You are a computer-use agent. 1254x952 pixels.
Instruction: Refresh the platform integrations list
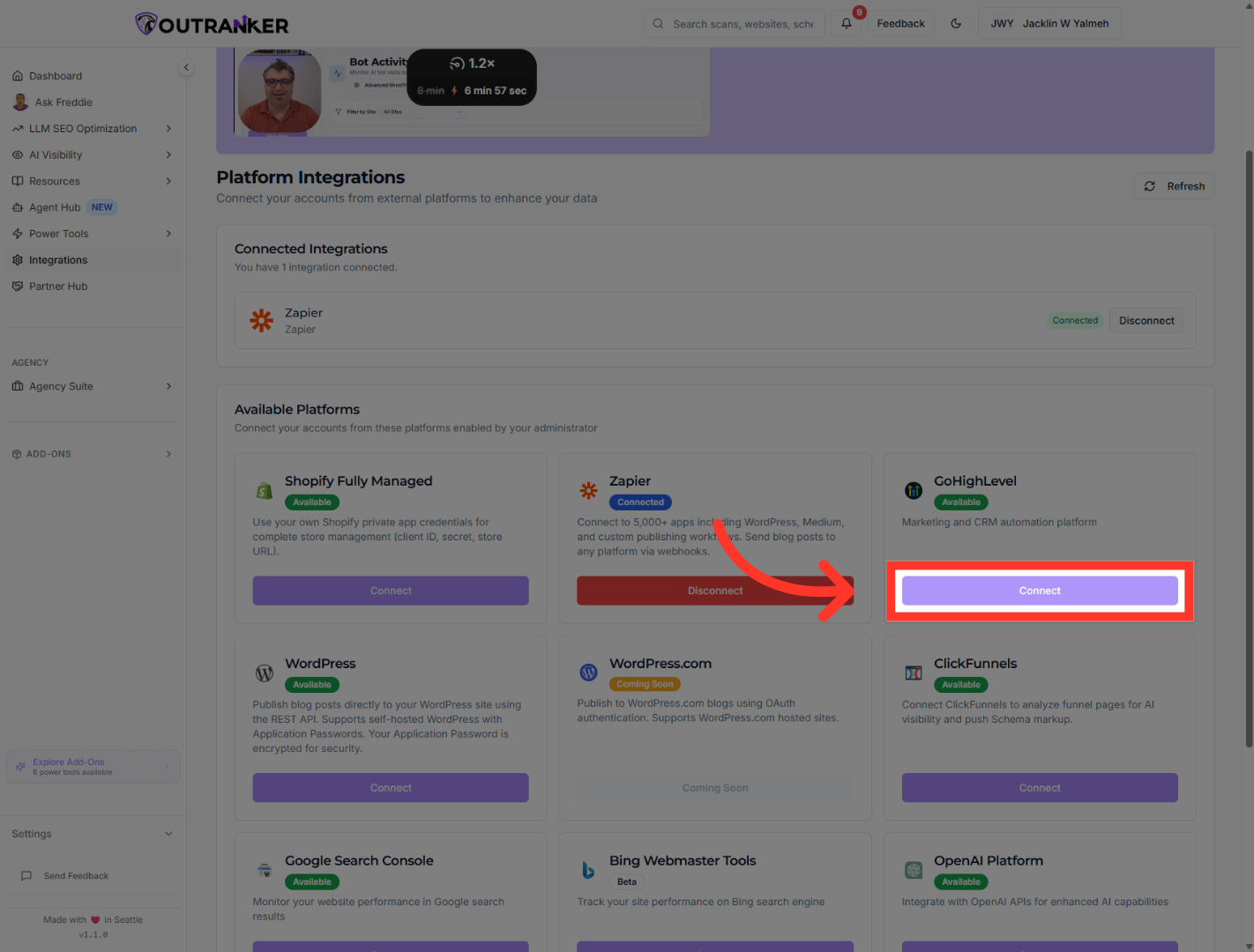[x=1175, y=187]
